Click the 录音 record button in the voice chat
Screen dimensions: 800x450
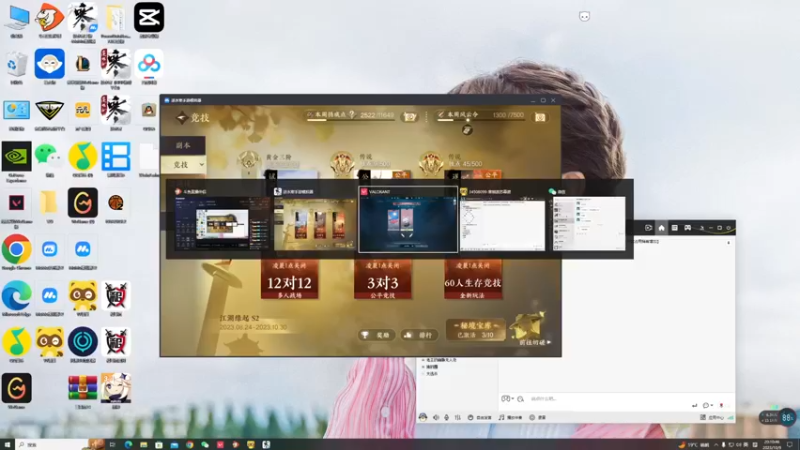coord(538,417)
